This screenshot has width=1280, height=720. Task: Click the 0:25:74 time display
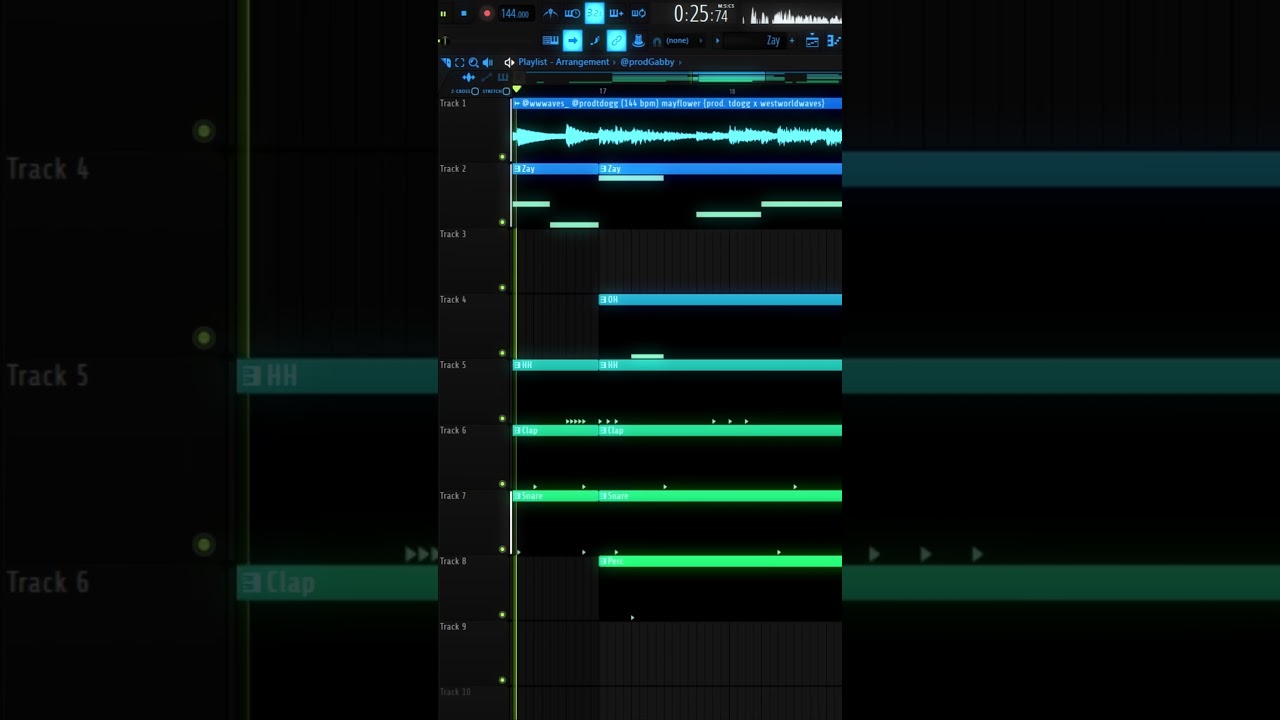click(x=701, y=14)
